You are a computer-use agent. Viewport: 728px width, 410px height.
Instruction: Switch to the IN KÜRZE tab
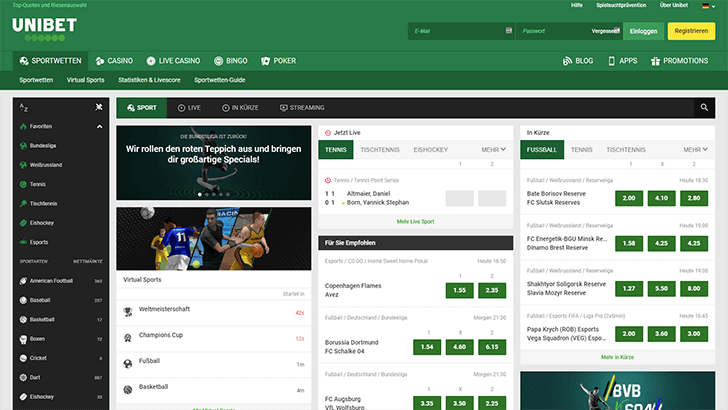coord(240,108)
